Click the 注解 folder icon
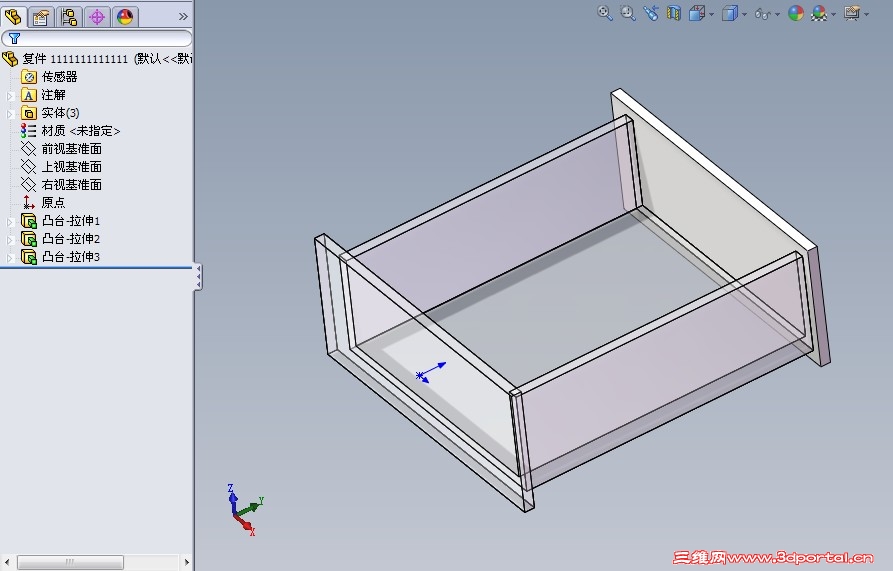This screenshot has height=571, width=893. 28,95
